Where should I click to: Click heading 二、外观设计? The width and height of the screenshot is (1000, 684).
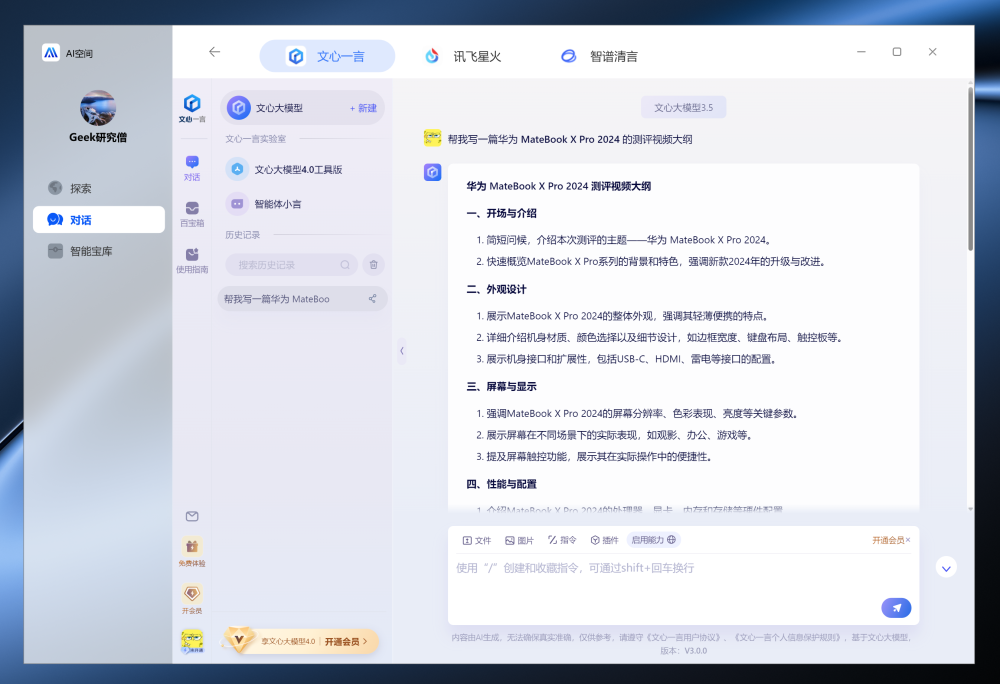pos(496,289)
